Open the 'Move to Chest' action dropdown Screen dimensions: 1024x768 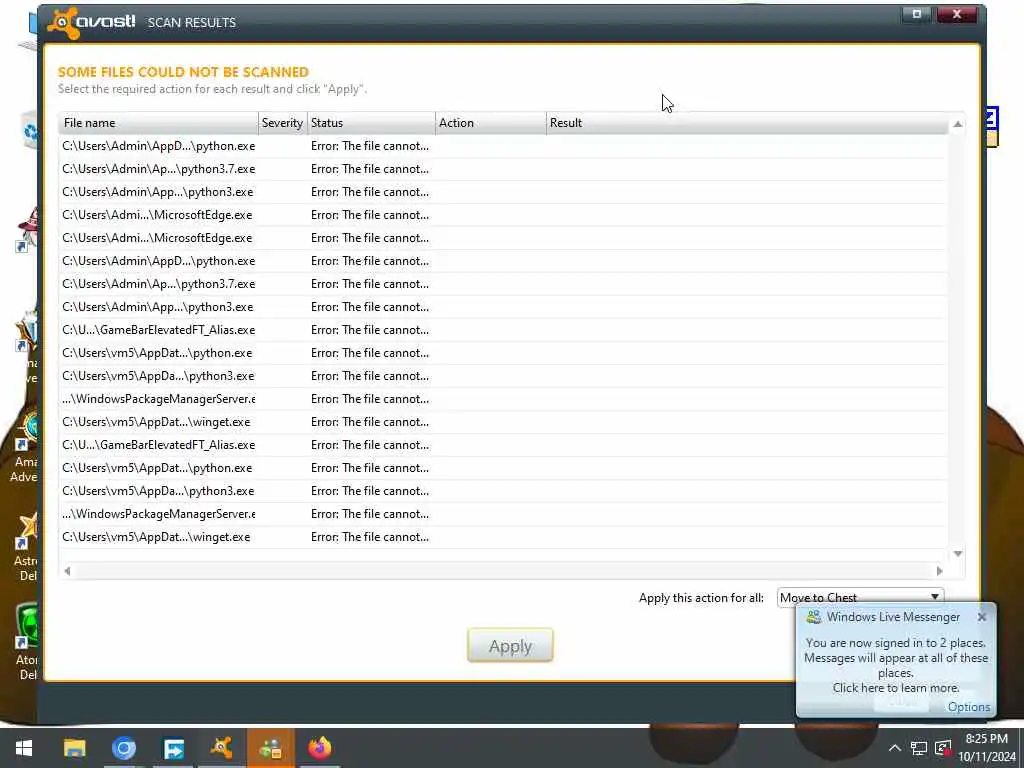point(860,597)
